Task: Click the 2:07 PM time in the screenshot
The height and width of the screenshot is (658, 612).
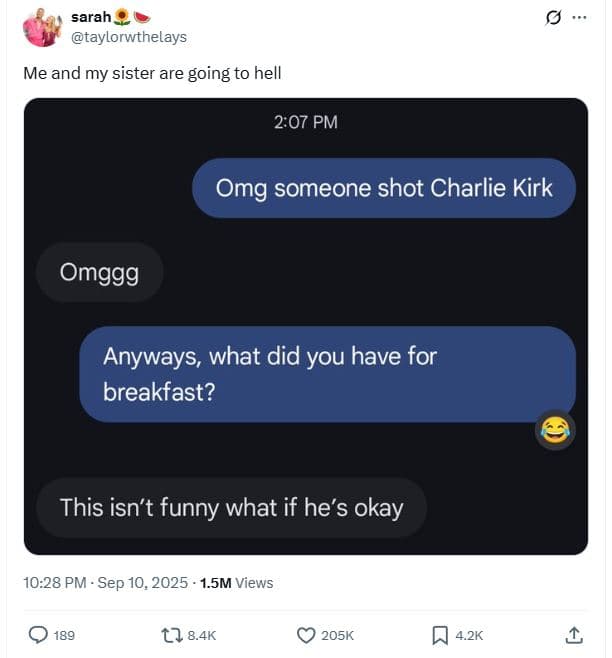Action: 305,122
